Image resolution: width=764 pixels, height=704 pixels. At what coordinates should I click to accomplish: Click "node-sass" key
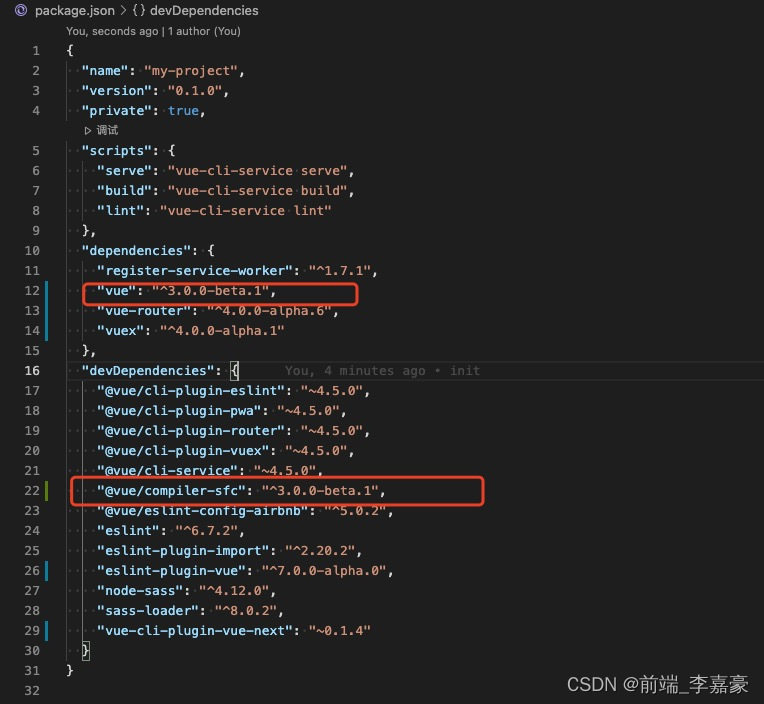[x=140, y=591]
